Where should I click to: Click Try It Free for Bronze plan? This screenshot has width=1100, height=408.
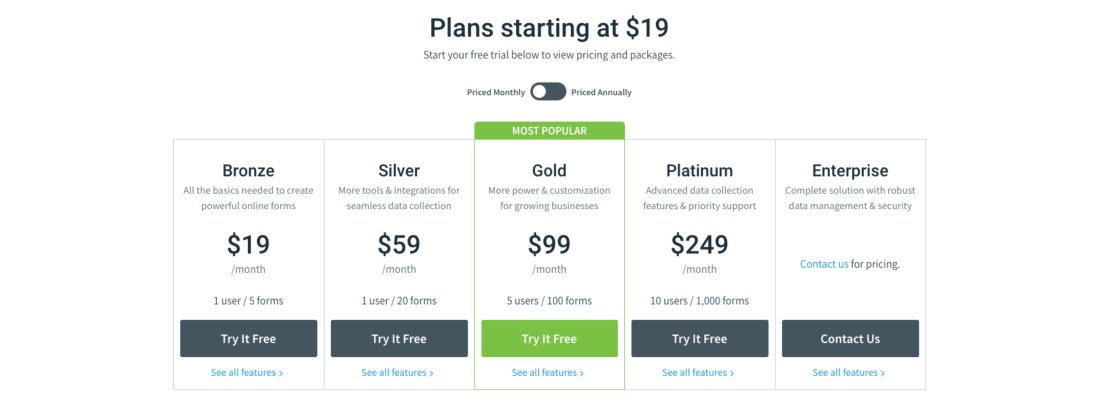(x=248, y=339)
